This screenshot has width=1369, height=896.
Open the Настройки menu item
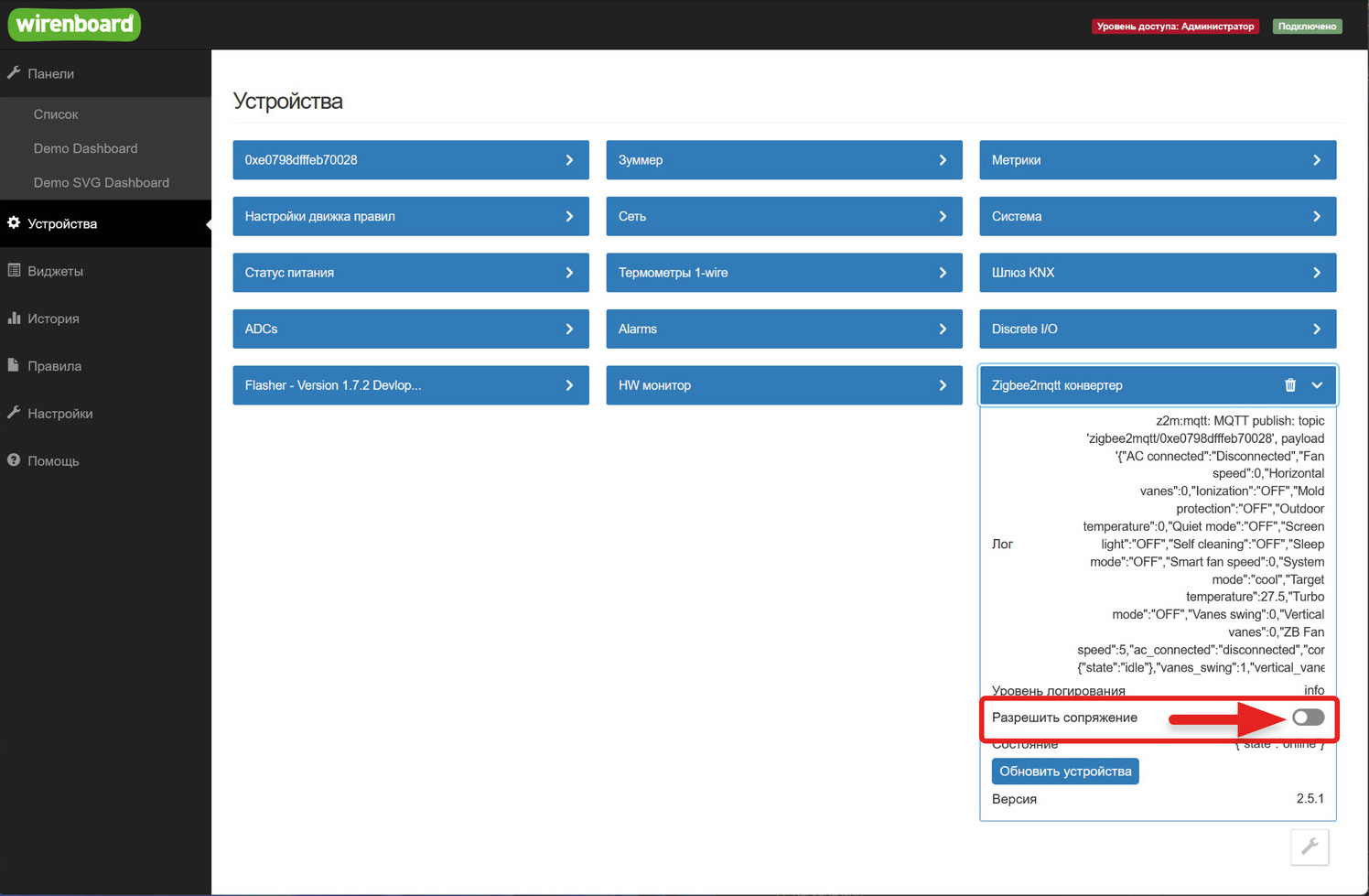[60, 414]
